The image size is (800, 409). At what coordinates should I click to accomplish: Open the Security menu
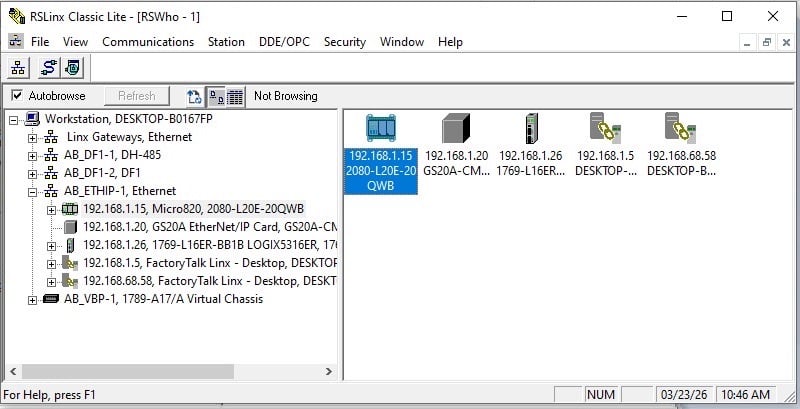pos(345,42)
